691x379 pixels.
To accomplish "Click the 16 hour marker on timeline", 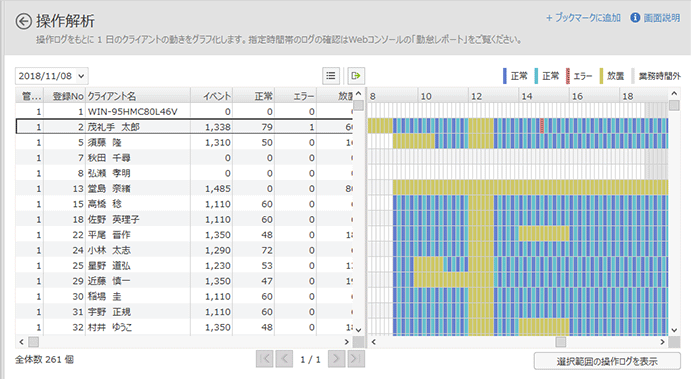I will coord(577,96).
